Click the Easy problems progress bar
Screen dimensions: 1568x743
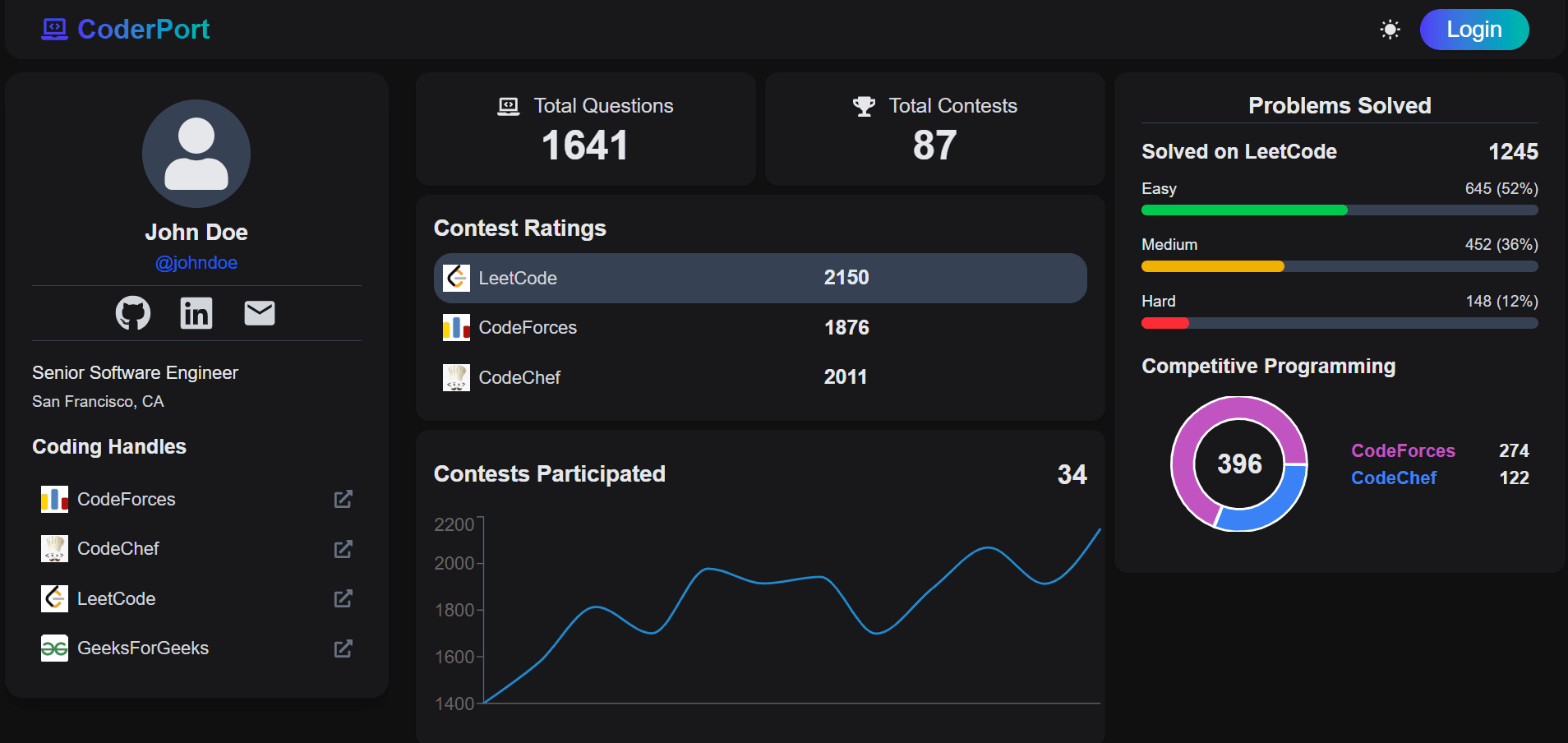pos(1339,210)
